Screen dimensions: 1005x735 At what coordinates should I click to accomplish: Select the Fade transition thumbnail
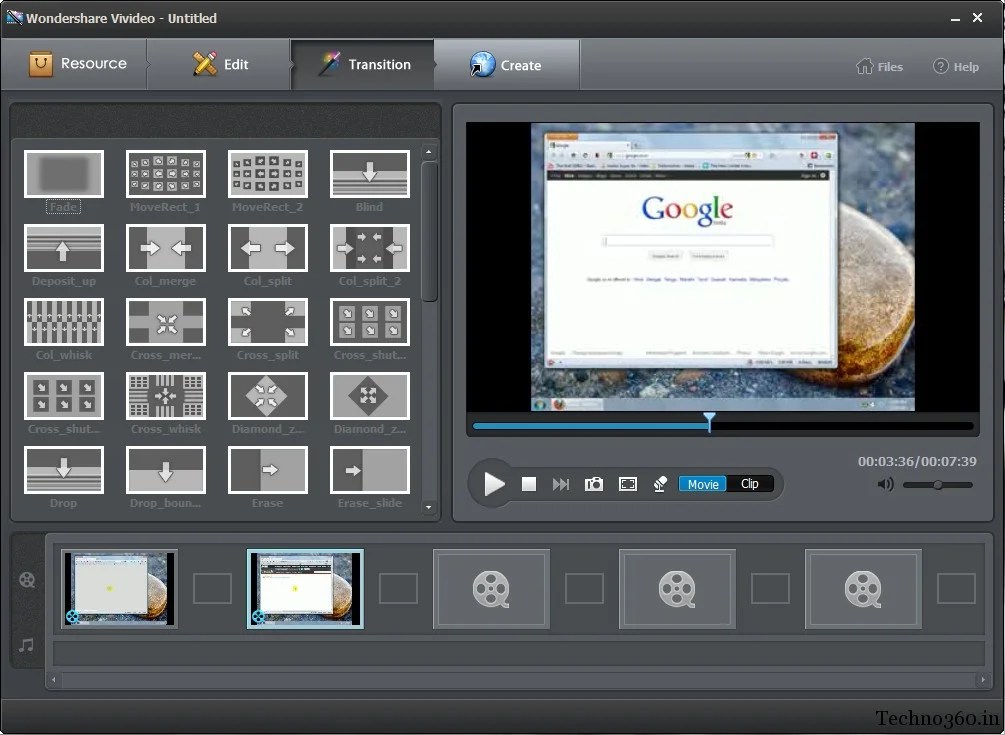[63, 174]
